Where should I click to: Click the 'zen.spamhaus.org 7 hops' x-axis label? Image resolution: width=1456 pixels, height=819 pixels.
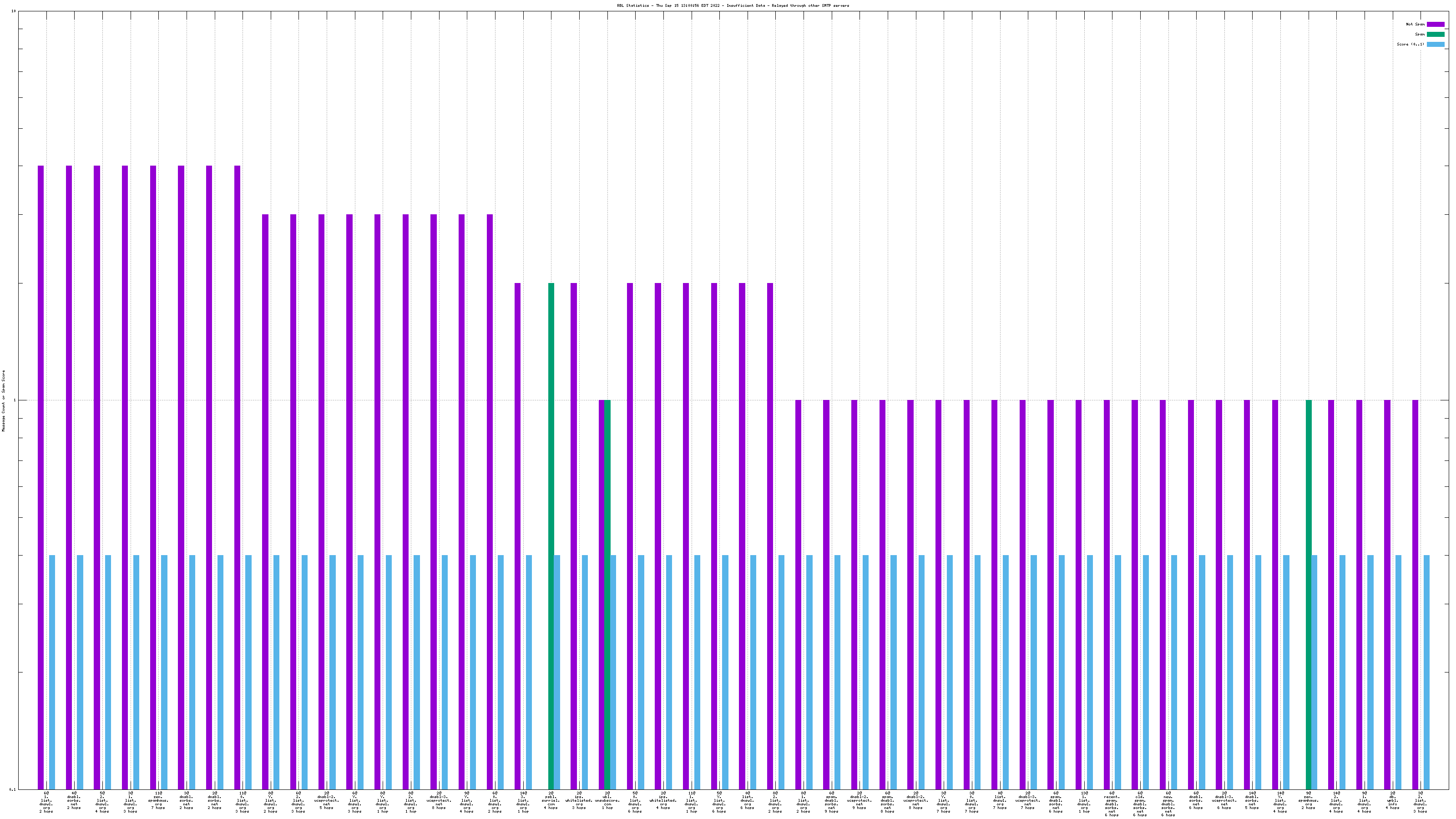pyautogui.click(x=158, y=801)
